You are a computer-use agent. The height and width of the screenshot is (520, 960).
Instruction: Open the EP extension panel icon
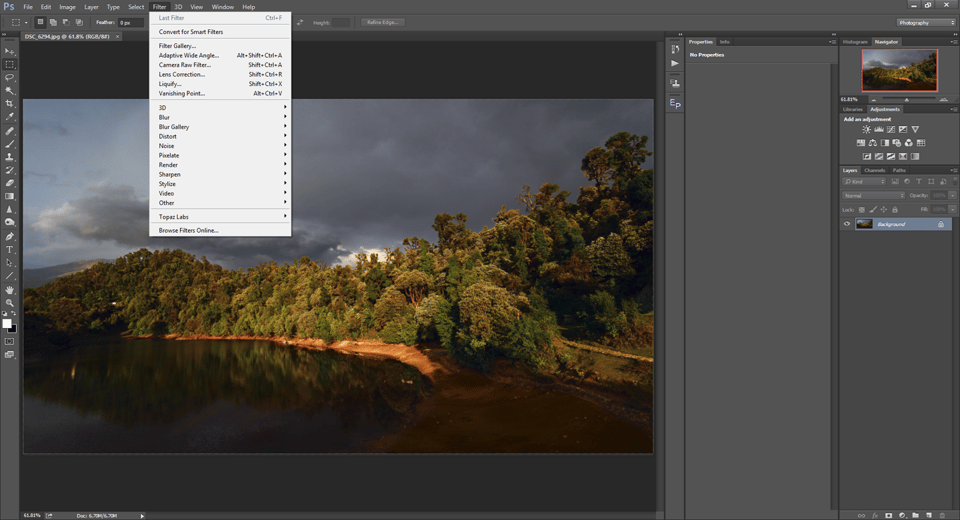click(x=675, y=104)
